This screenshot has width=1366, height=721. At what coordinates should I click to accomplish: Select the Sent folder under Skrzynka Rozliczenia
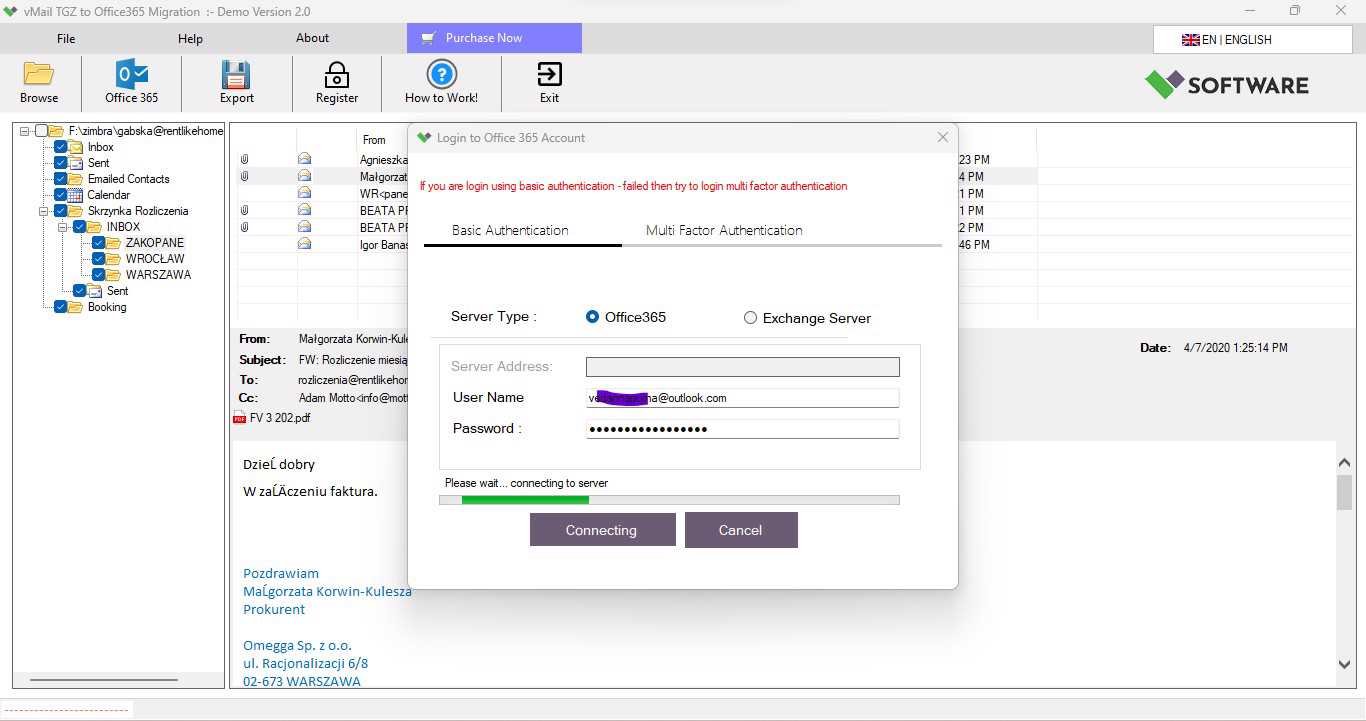(x=117, y=291)
